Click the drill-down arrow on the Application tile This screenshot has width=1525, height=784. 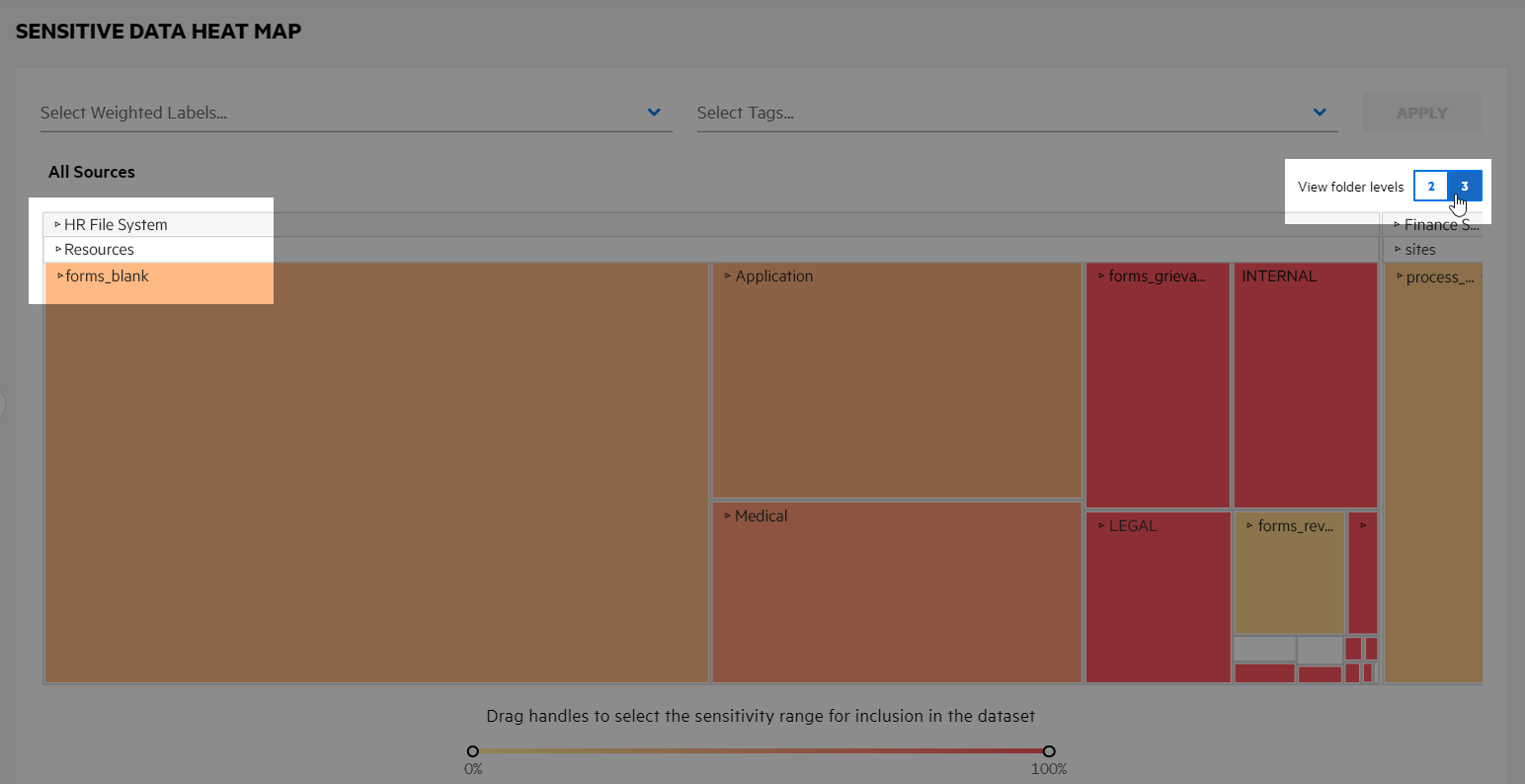pyautogui.click(x=728, y=276)
